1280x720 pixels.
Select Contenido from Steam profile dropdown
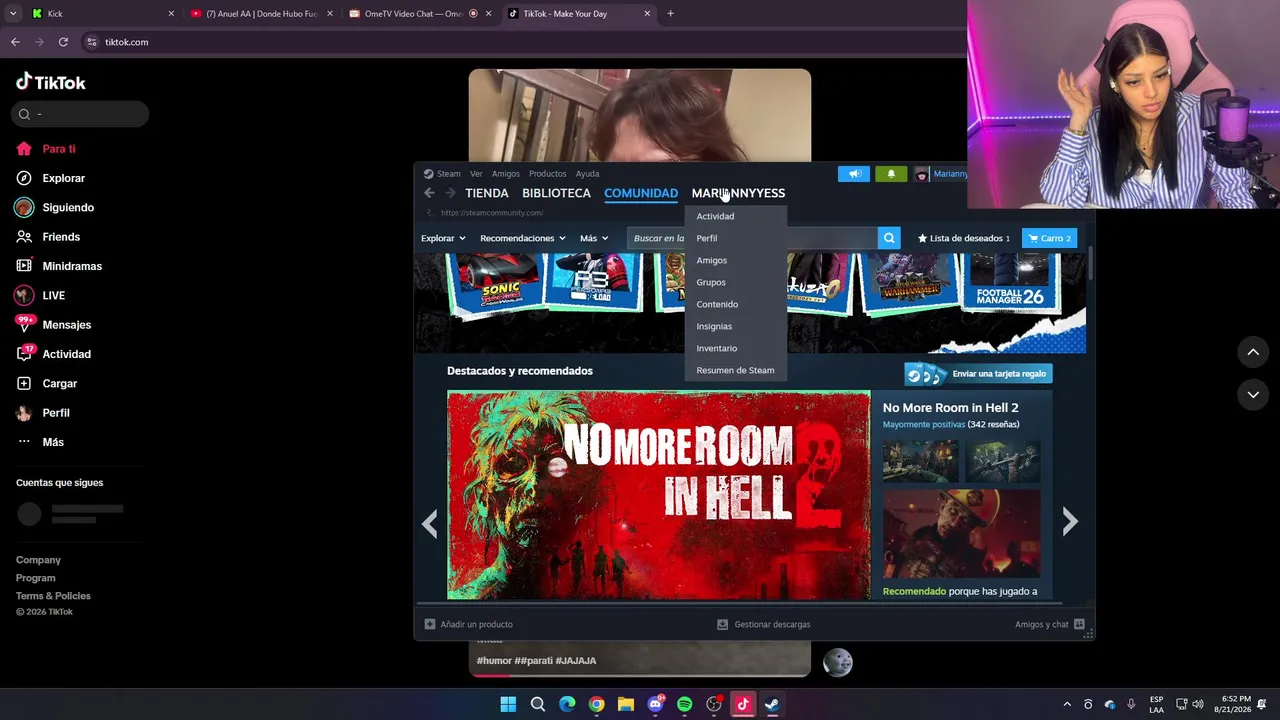tap(736, 304)
